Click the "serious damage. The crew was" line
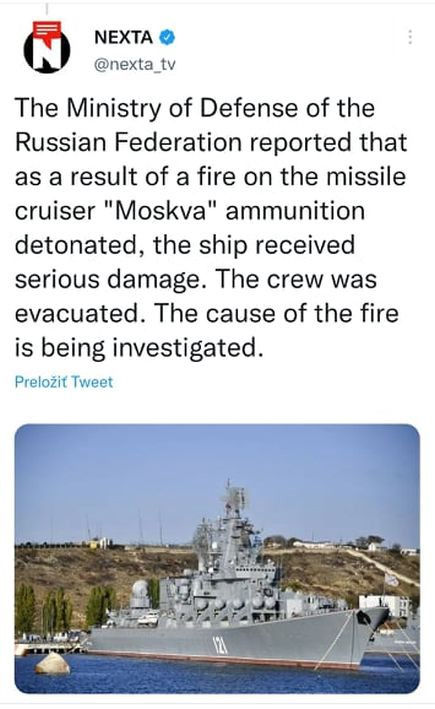The height and width of the screenshot is (709, 435). 196,279
